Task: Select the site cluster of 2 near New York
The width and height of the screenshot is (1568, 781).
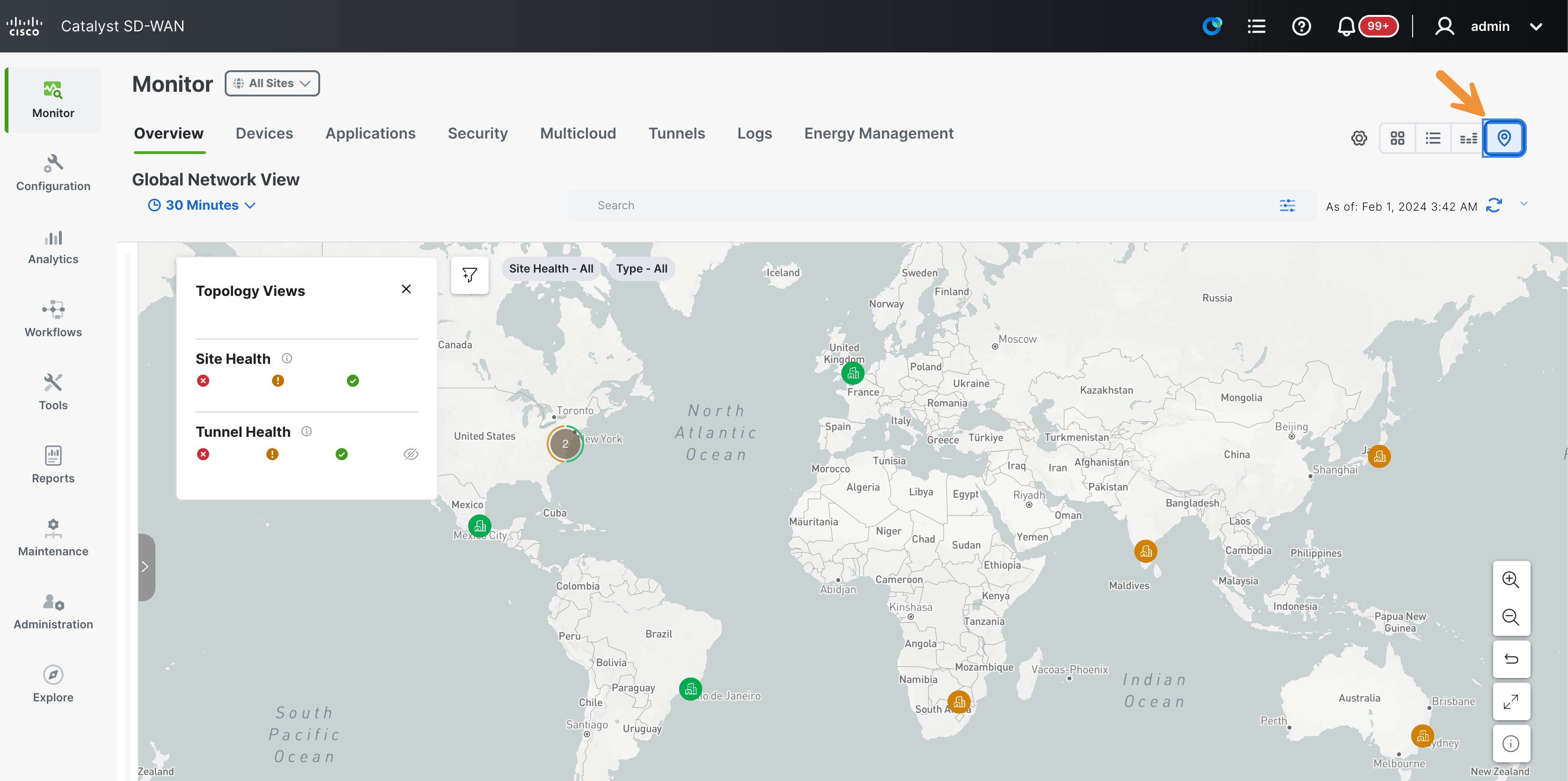Action: pyautogui.click(x=565, y=444)
